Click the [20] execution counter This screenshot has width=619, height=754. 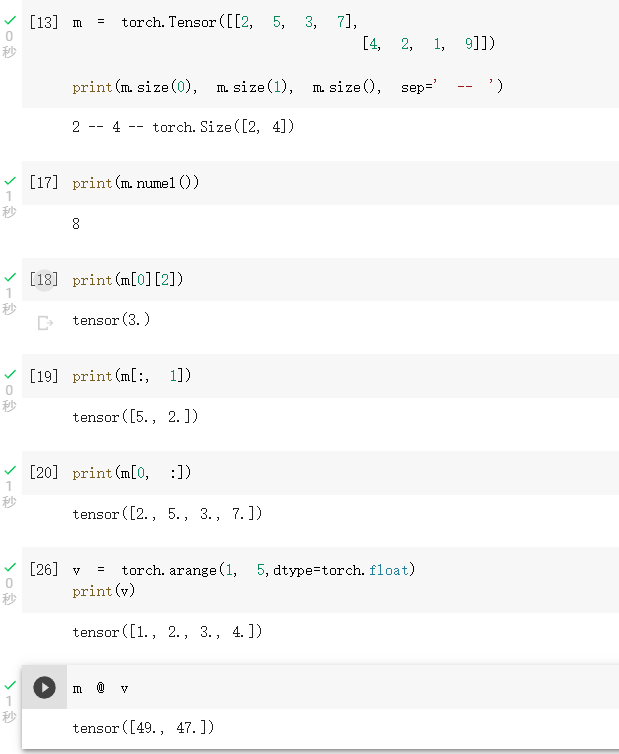tap(44, 473)
